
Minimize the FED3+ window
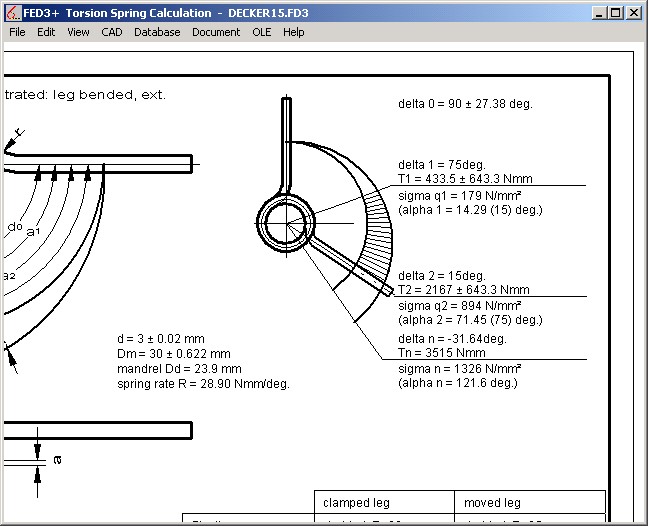tap(600, 13)
